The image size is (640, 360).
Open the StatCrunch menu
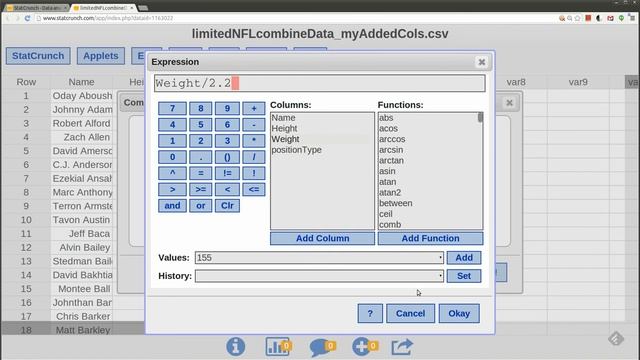(x=38, y=56)
